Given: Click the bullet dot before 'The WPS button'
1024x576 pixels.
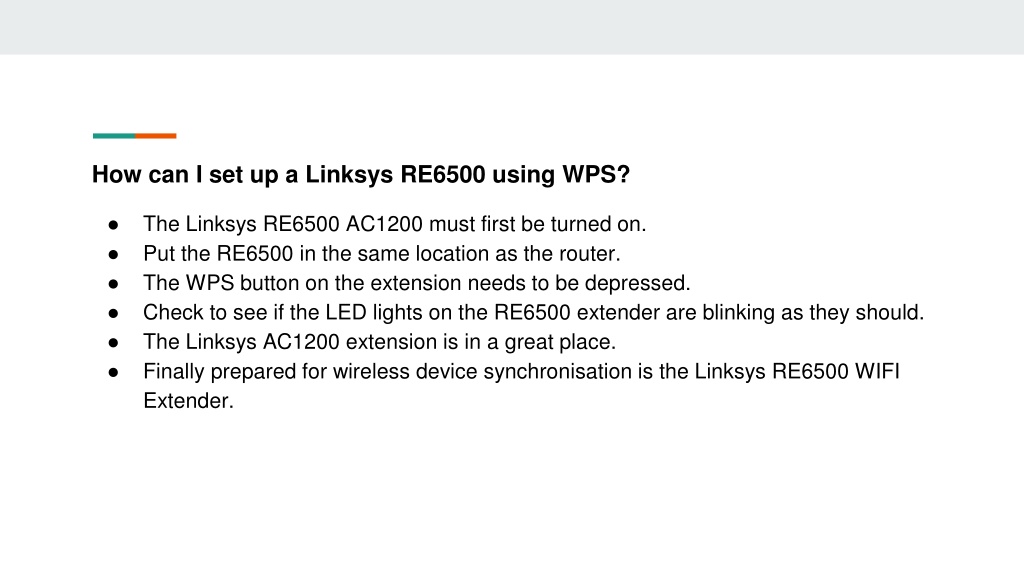Looking at the screenshot, I should point(114,283).
